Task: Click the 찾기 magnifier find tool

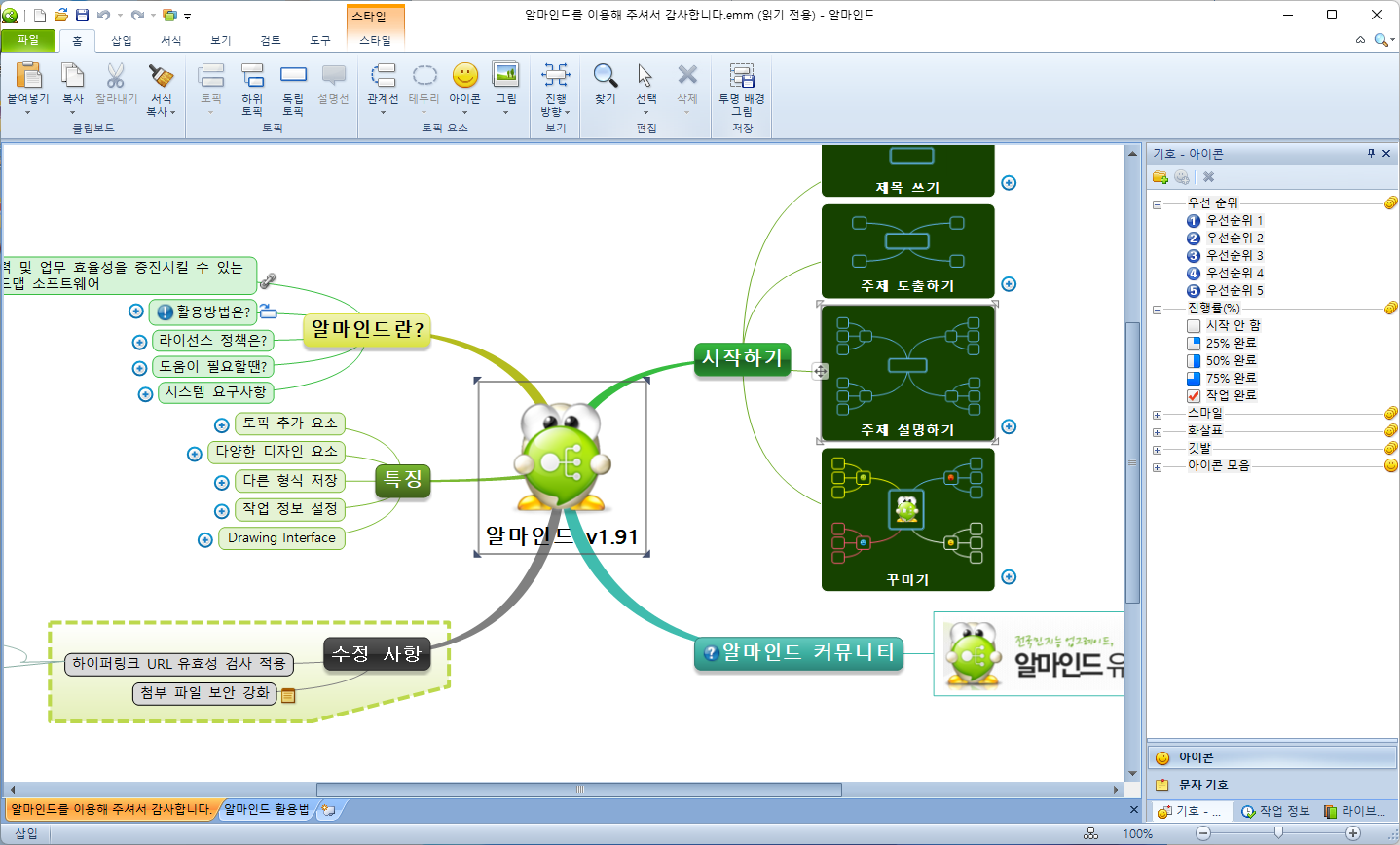Action: [606, 75]
